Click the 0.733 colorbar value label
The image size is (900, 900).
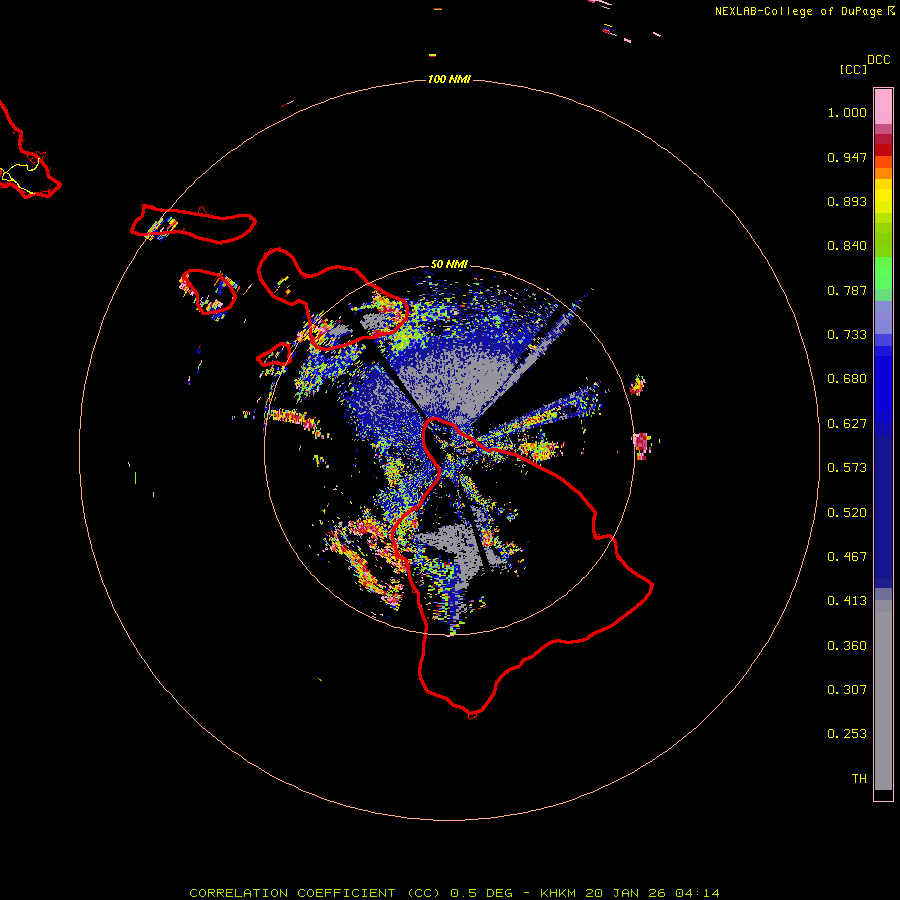tap(847, 335)
